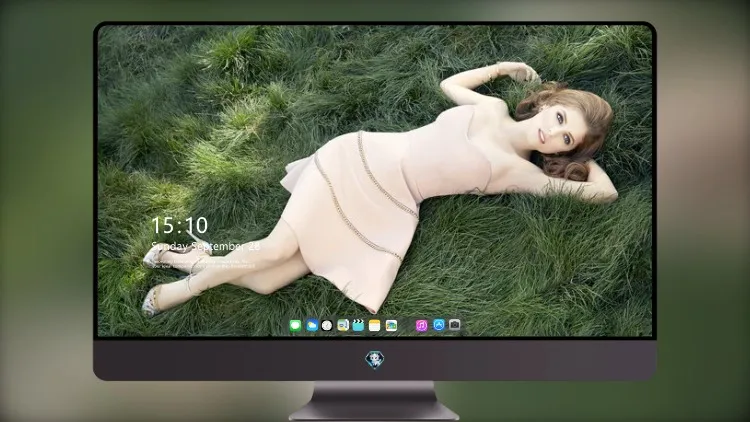
Task: Open the Clock icon in the dock
Action: point(327,326)
